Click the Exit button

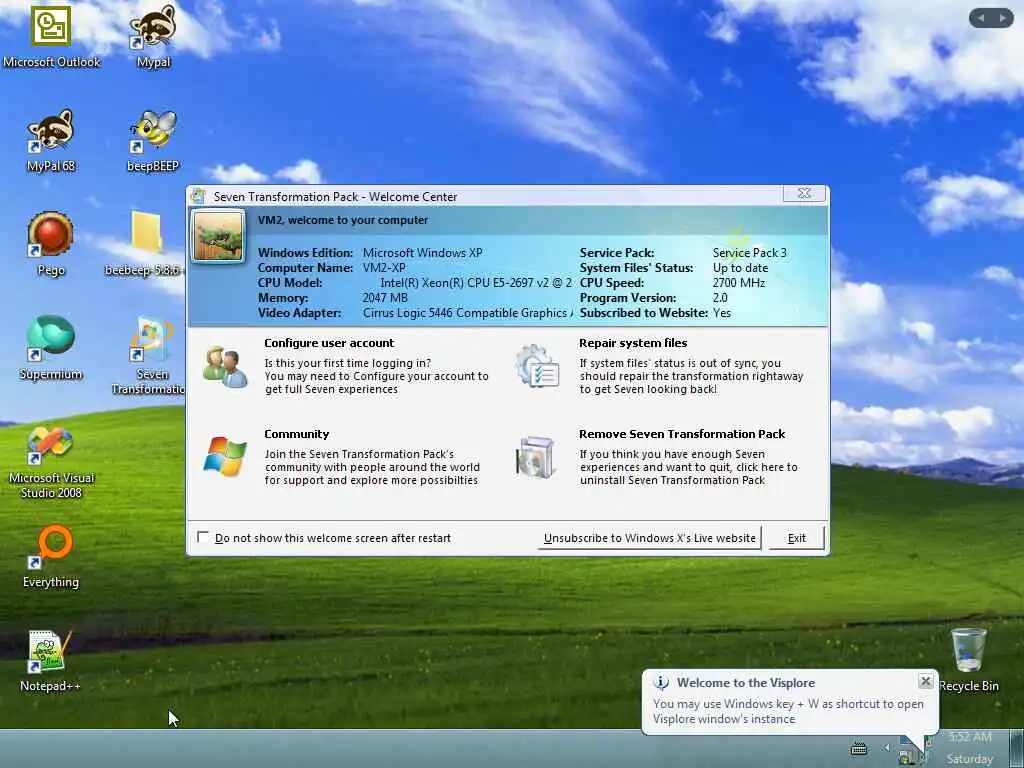click(x=797, y=538)
